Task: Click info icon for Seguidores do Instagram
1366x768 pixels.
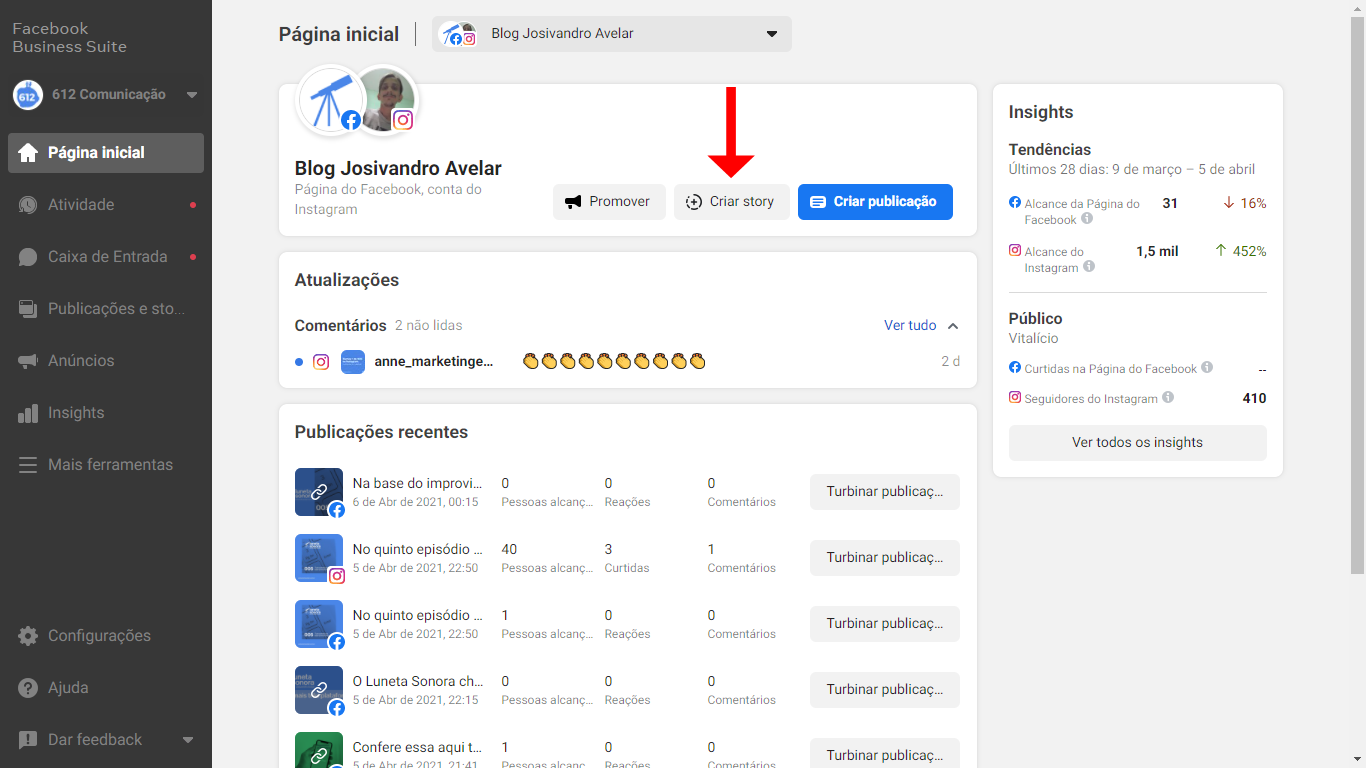Action: tap(1168, 398)
